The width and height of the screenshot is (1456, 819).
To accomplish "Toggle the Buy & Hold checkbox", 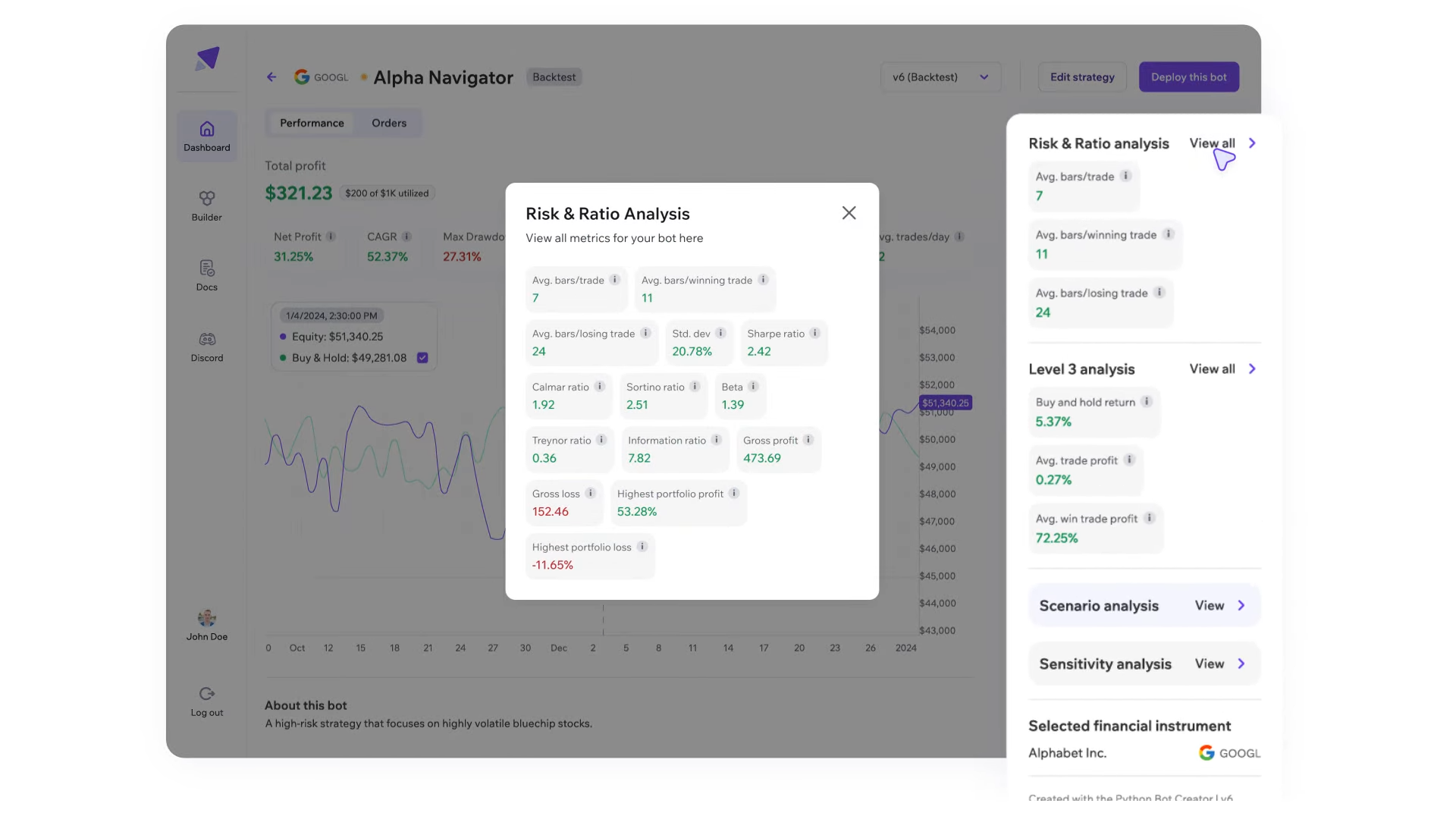I will point(422,358).
